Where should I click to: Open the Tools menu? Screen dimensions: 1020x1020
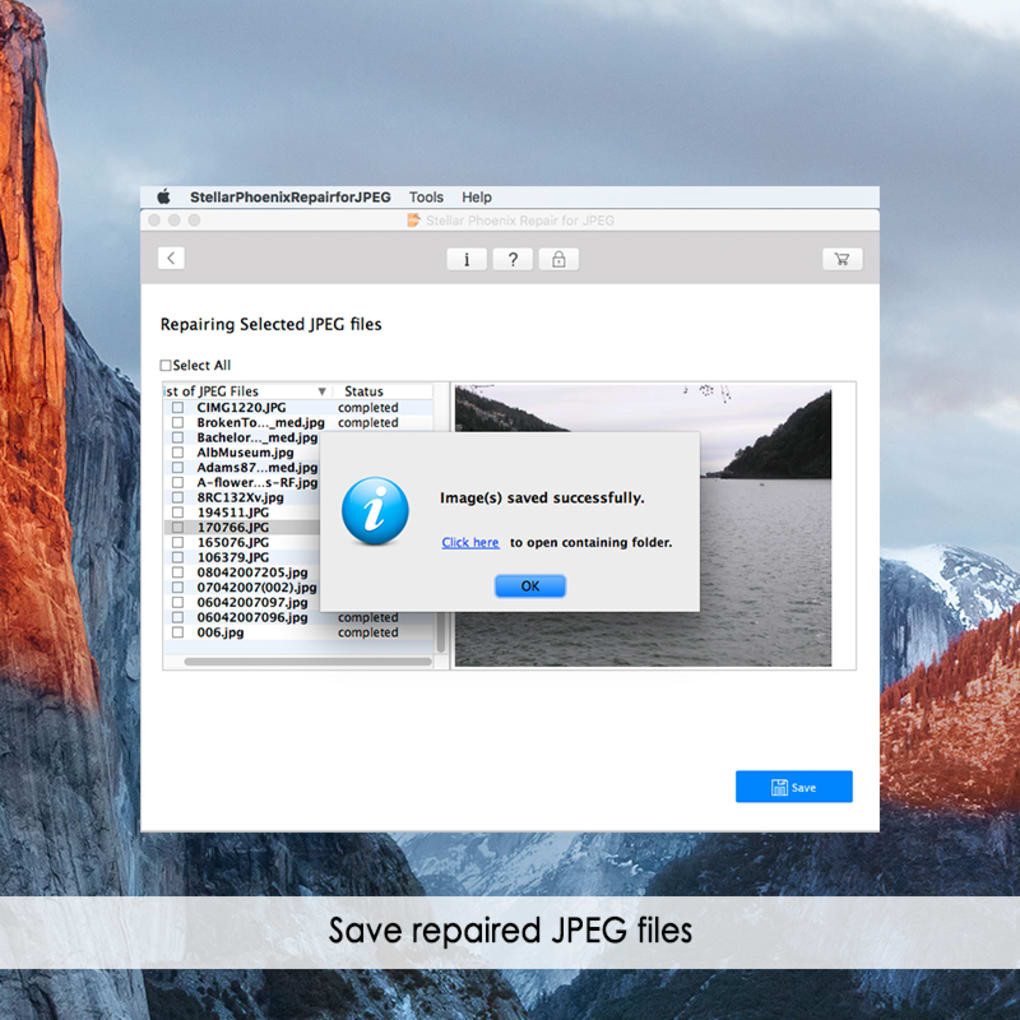(426, 197)
